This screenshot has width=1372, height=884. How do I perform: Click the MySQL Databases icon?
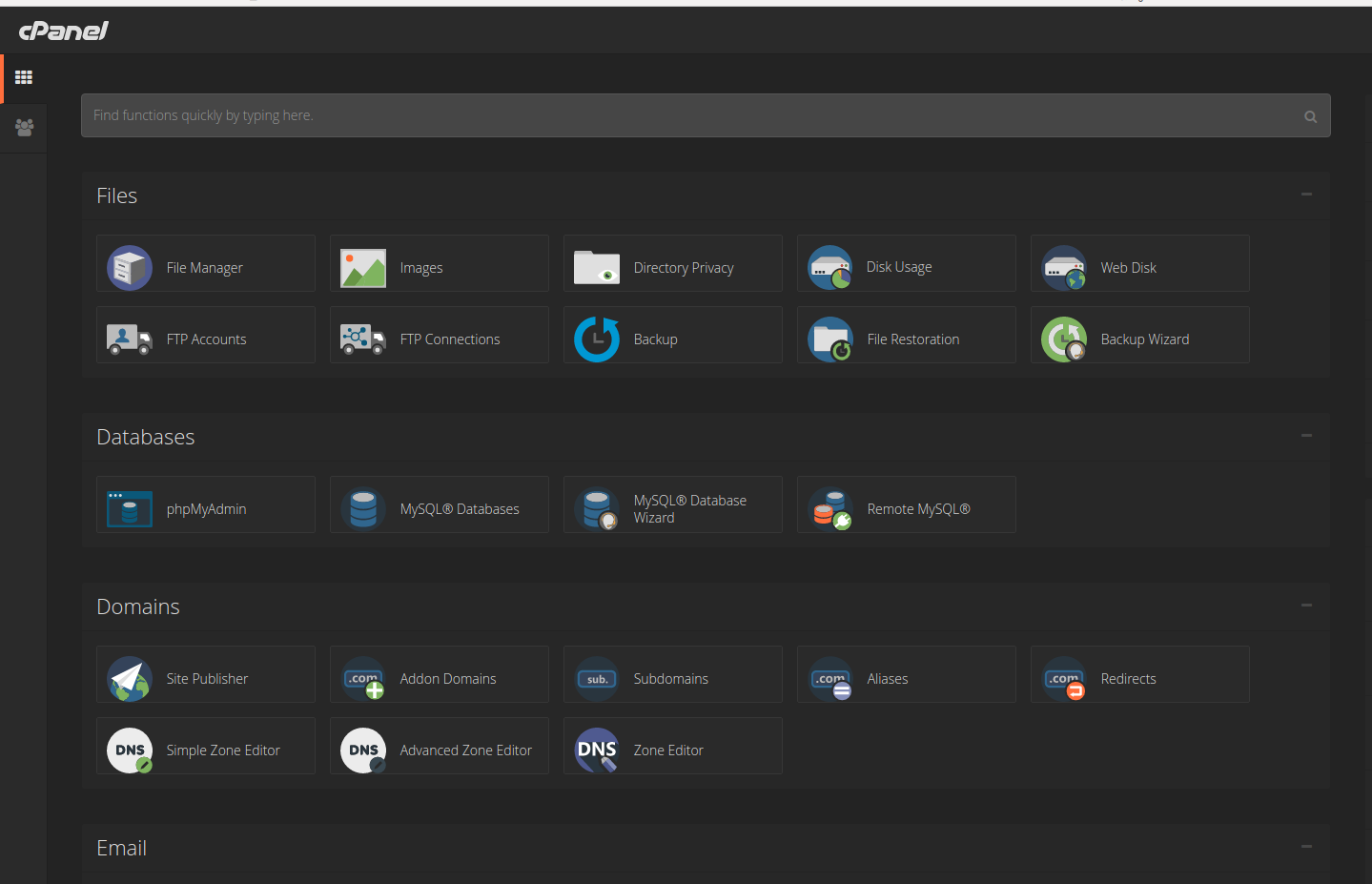pos(363,509)
